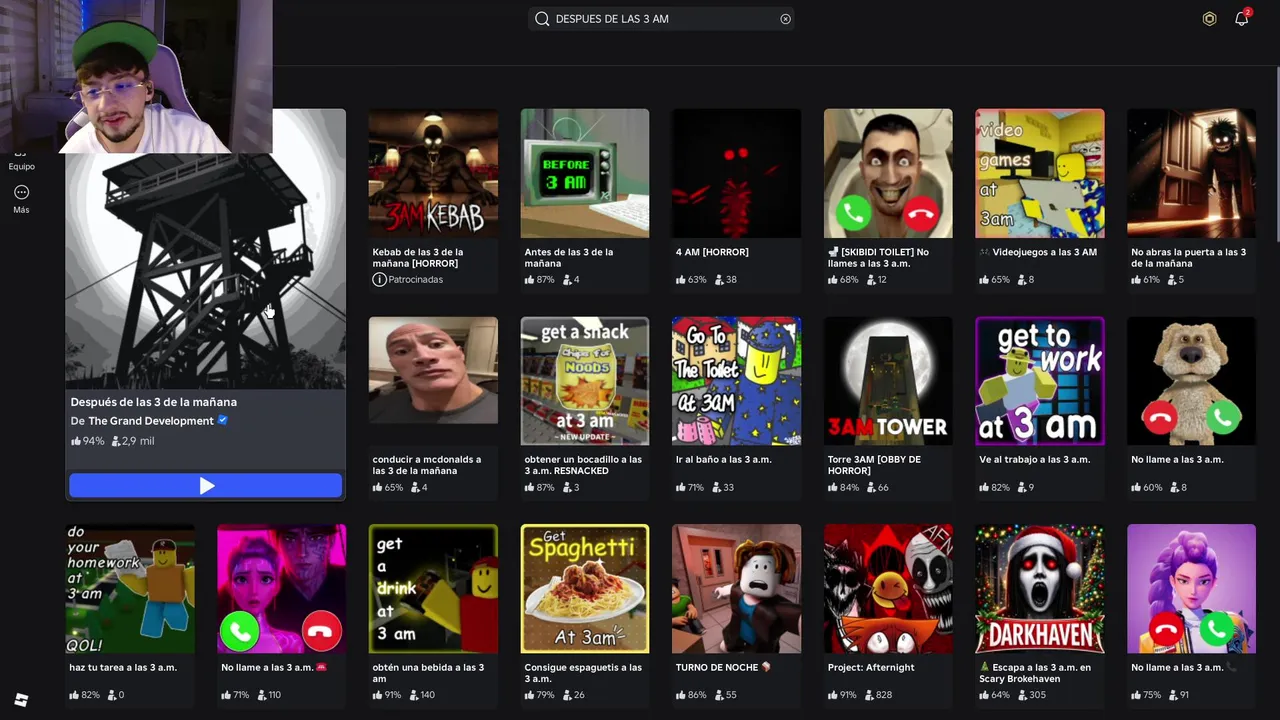Viewport: 1280px width, 720px height.
Task: Open the Get Spaghetti At 3am thumbnail
Action: coord(585,589)
